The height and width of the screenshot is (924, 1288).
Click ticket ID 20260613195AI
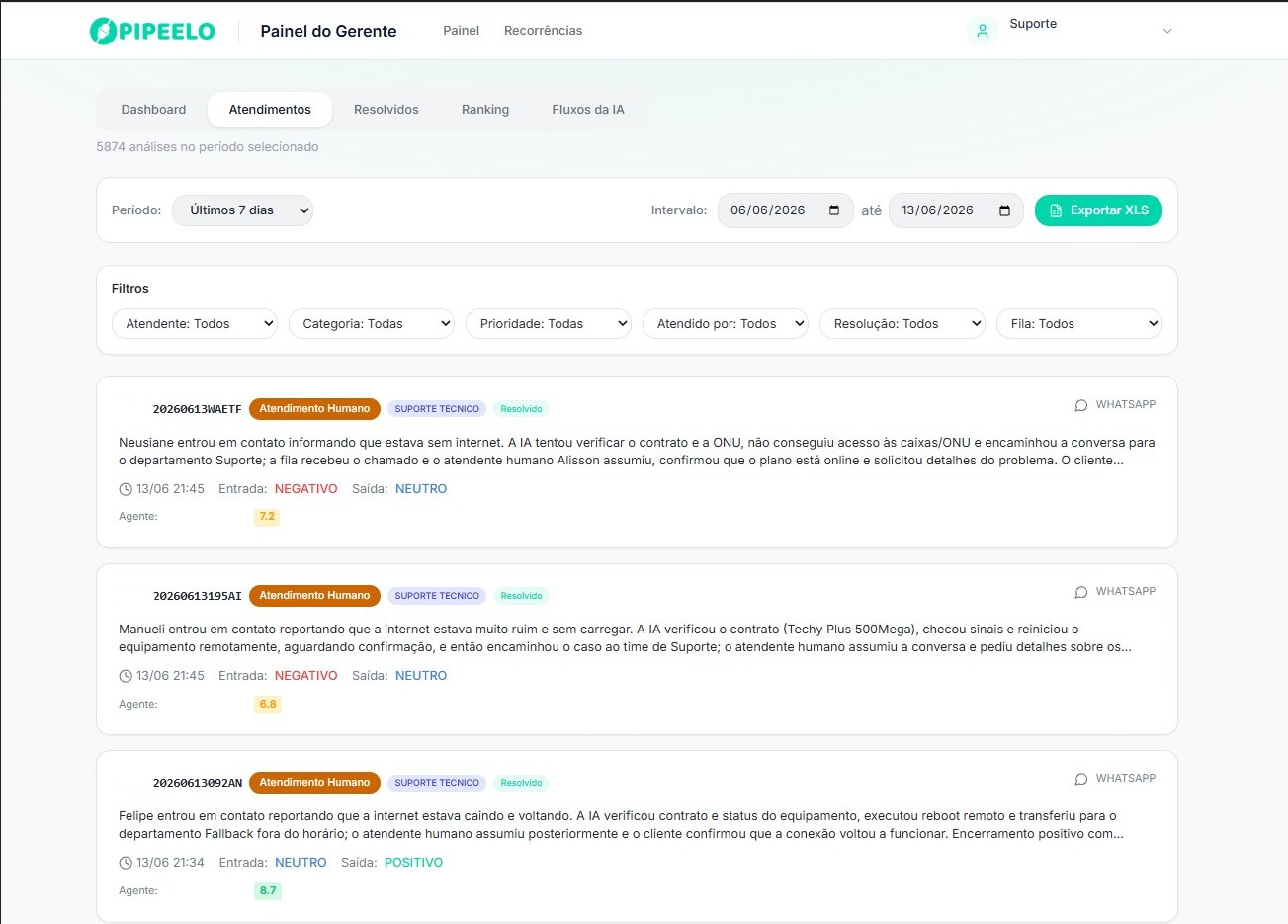197,596
